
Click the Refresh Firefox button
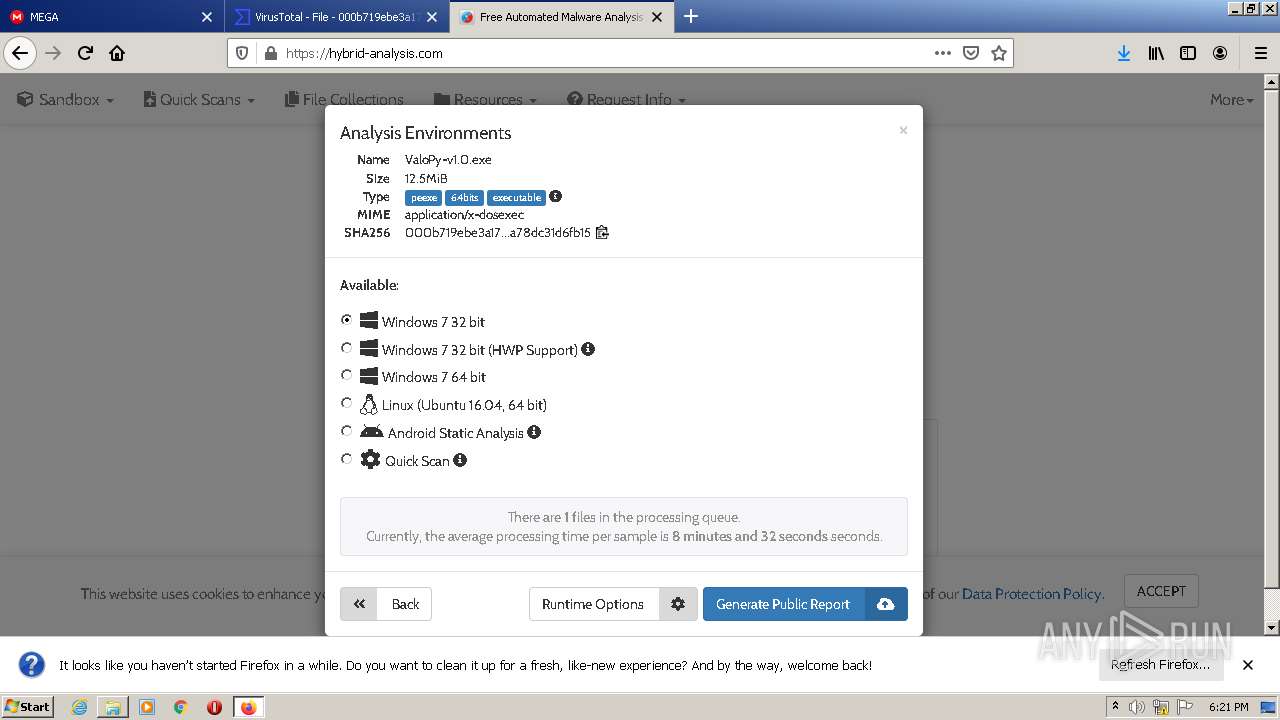(x=1160, y=665)
